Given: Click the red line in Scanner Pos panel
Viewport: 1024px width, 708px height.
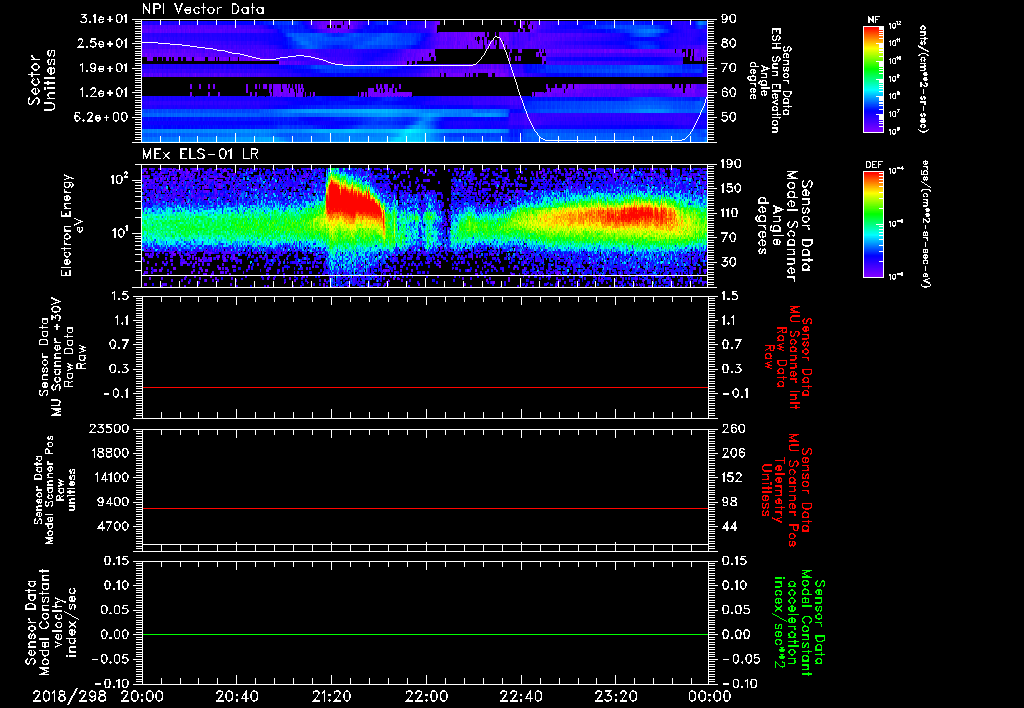Looking at the screenshot, I should click(425, 508).
